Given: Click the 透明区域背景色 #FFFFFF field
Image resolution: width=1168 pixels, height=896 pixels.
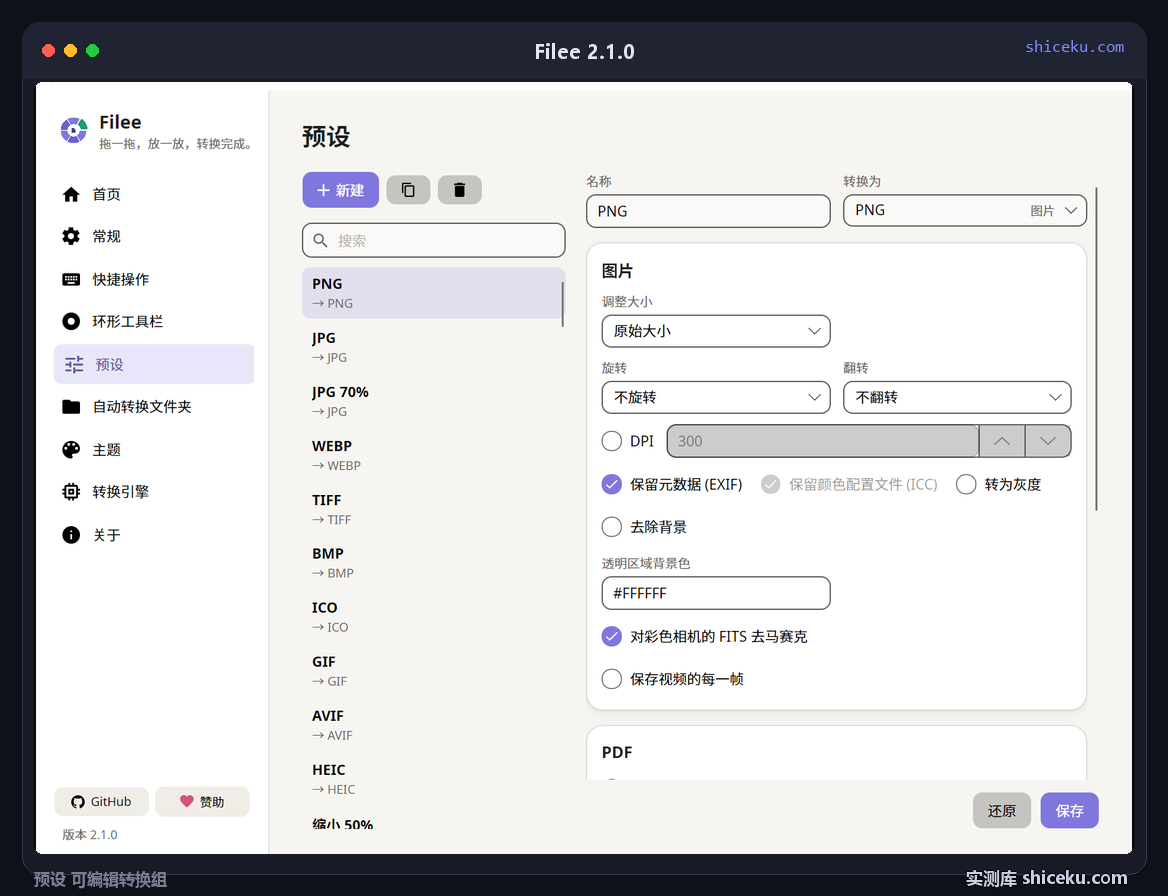Looking at the screenshot, I should [716, 593].
